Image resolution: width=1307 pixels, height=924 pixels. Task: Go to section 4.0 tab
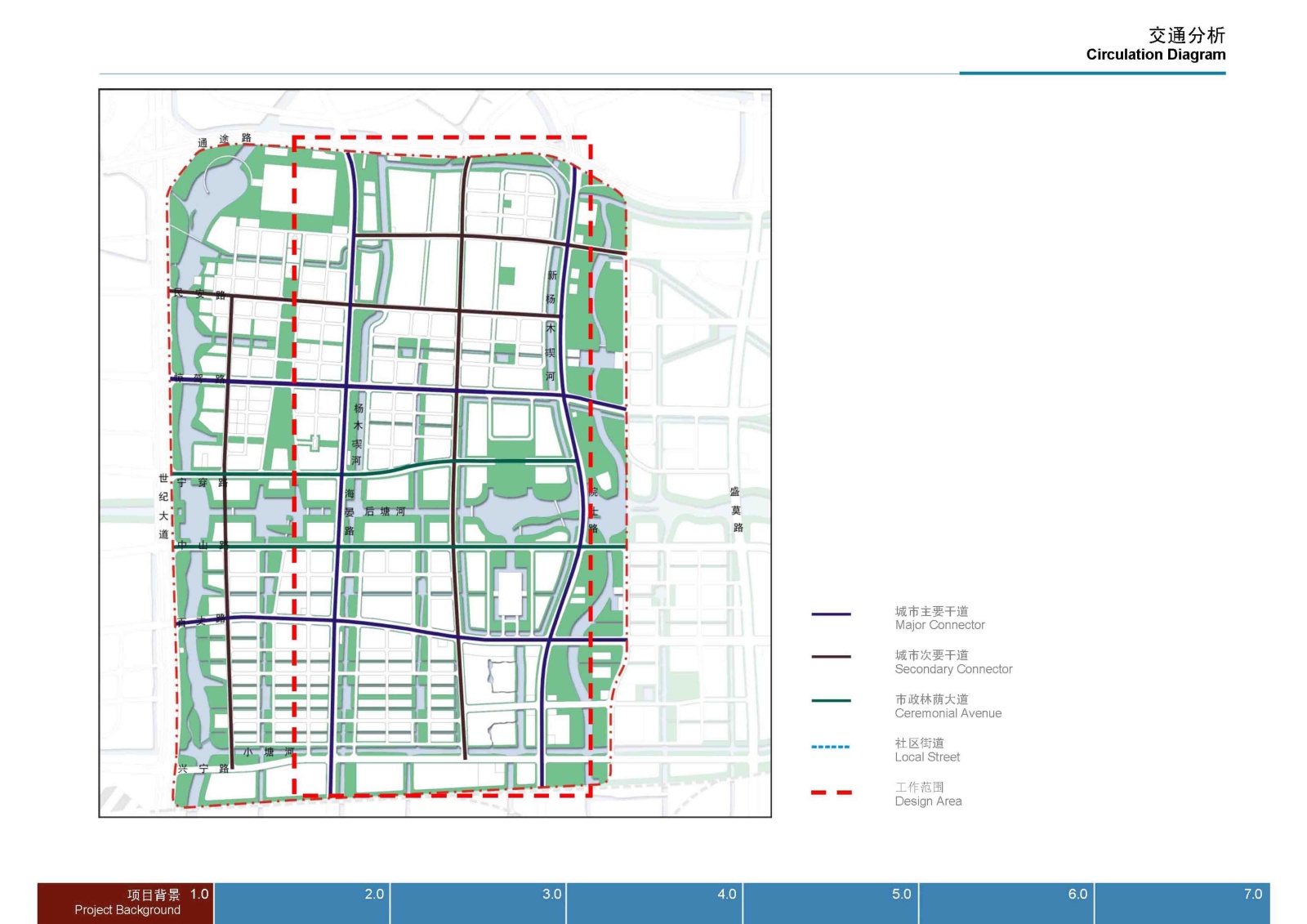tap(654, 903)
